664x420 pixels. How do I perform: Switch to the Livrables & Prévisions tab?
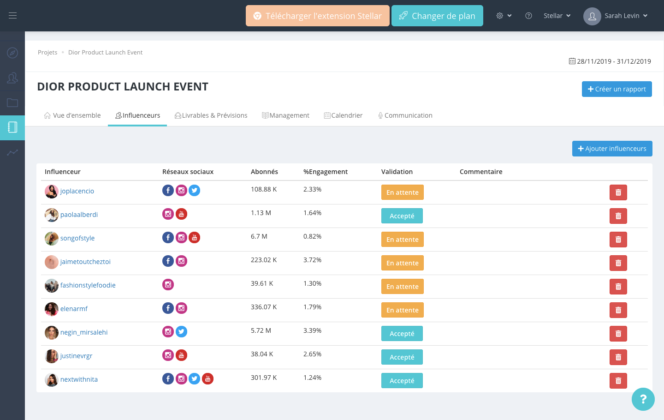click(213, 116)
